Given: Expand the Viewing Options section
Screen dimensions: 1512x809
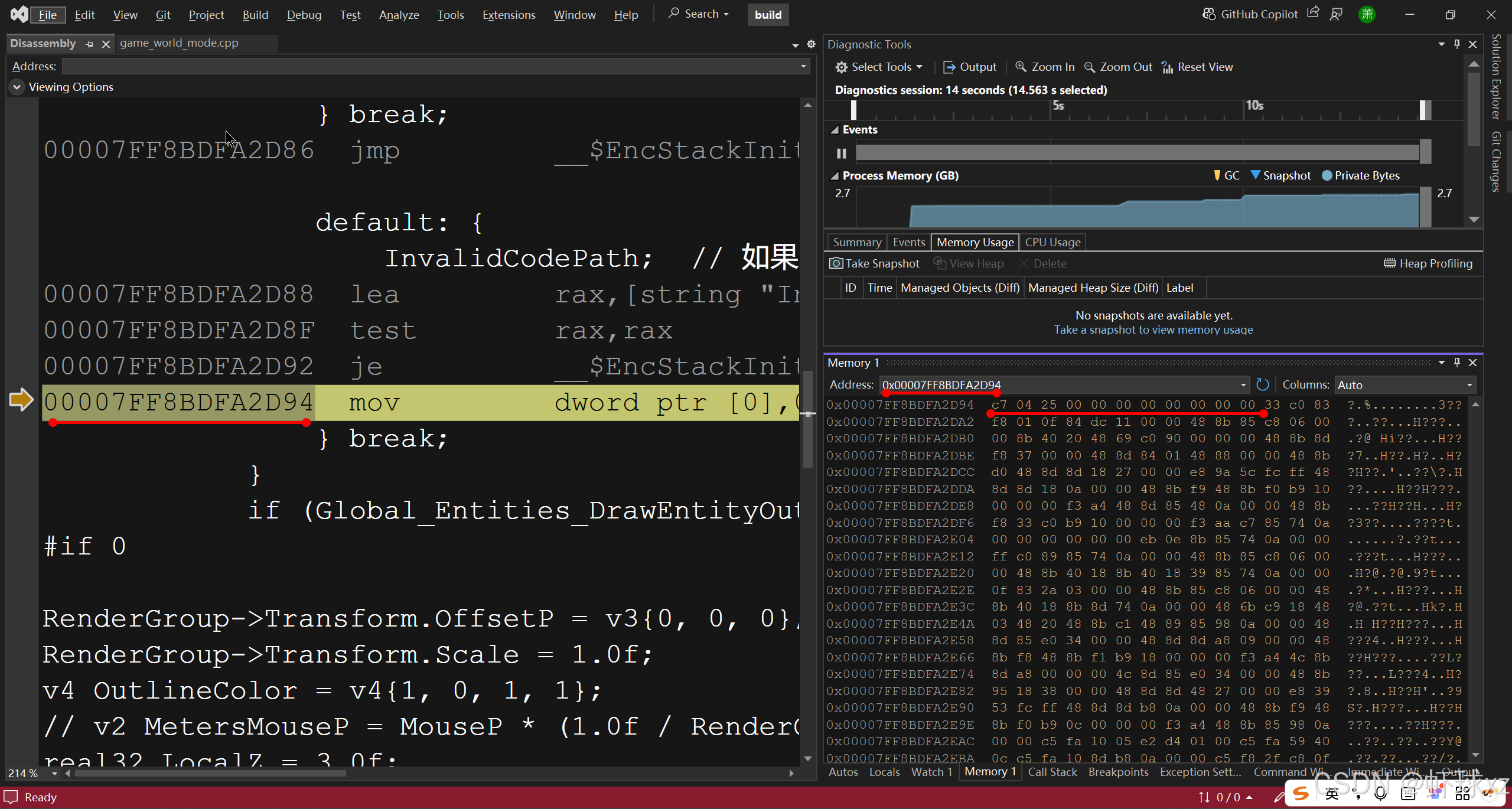Looking at the screenshot, I should 17,87.
